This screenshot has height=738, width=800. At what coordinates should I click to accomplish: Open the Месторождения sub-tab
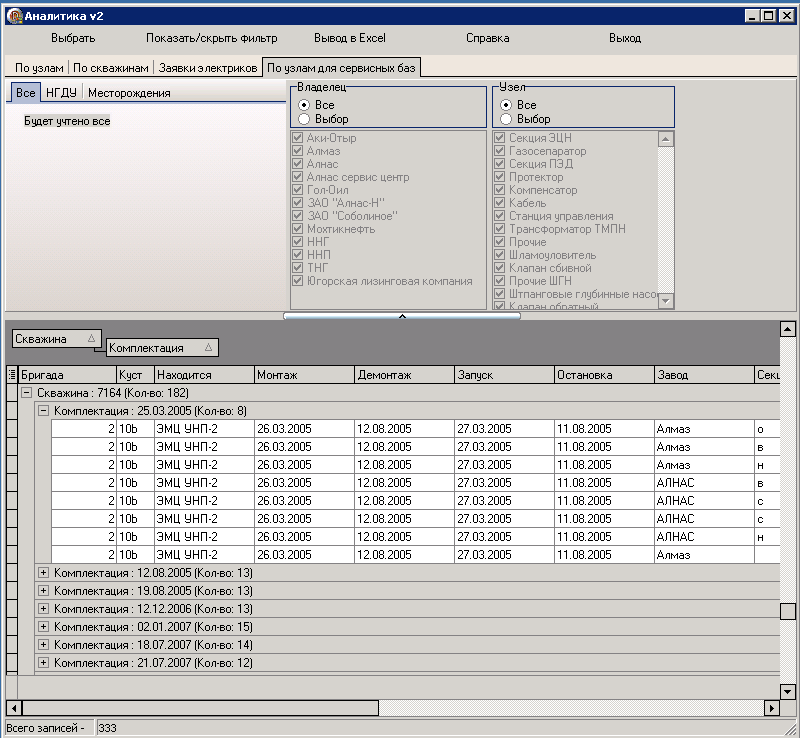coord(129,93)
